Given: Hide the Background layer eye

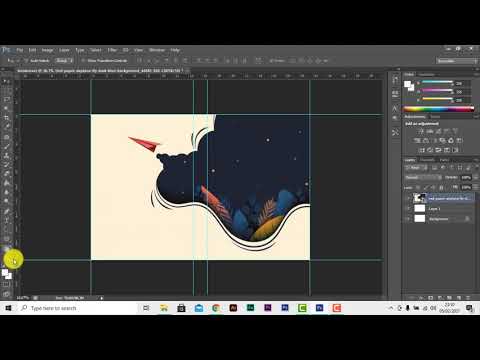Looking at the screenshot, I should click(408, 219).
